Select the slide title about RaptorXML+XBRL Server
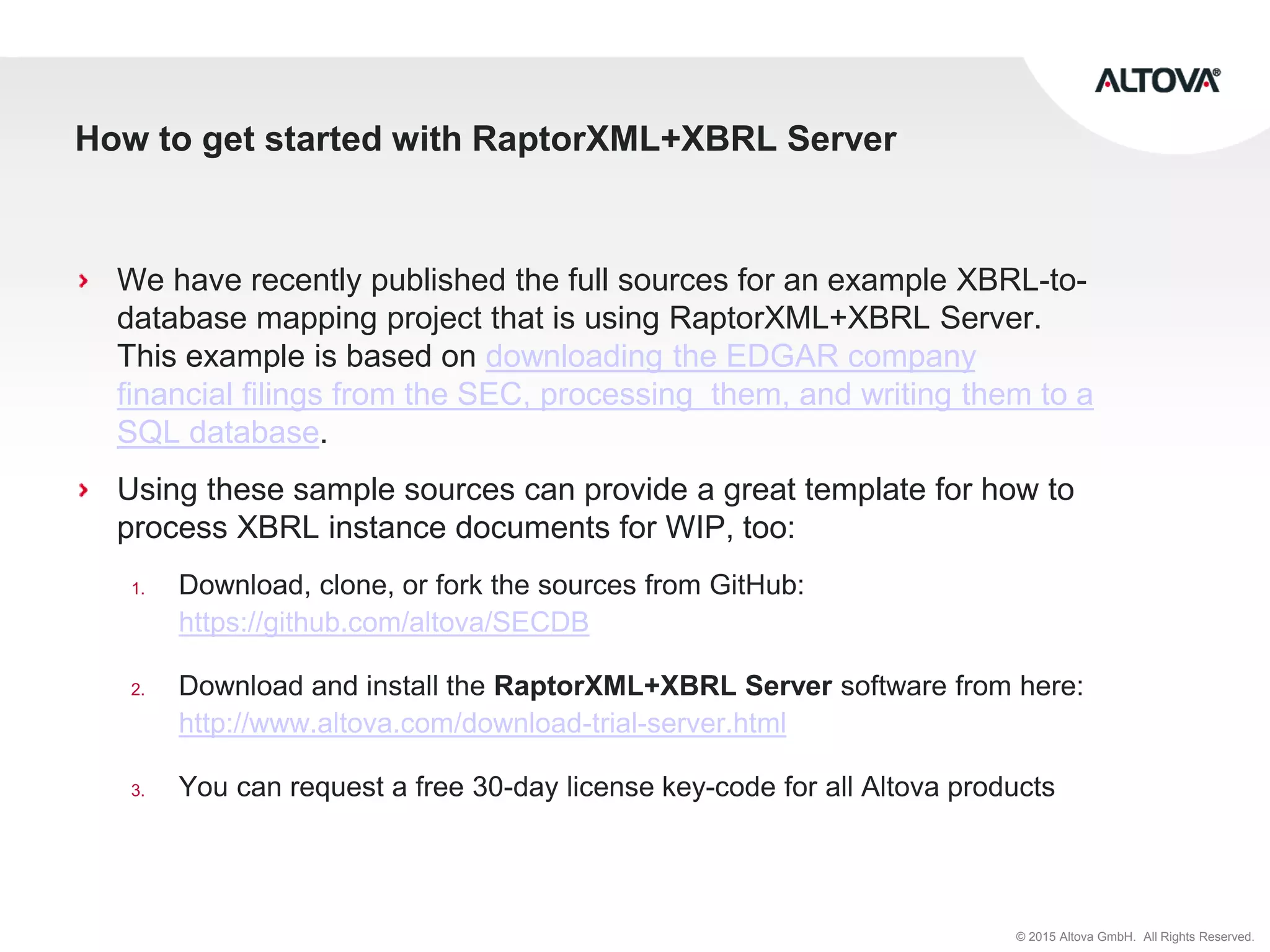 tap(485, 139)
